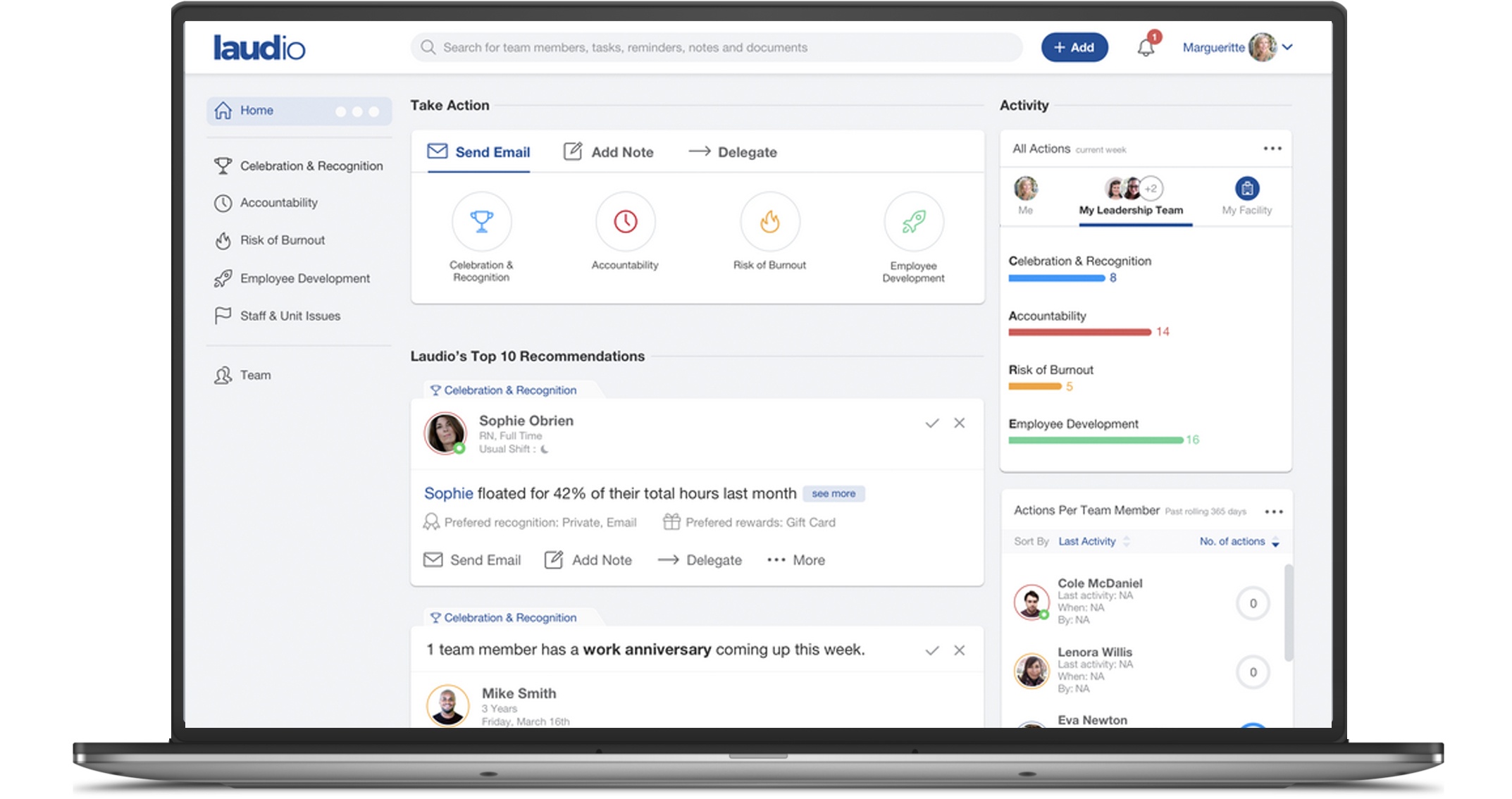
Task: Click the Celebration & Recognition trophy icon
Action: click(x=482, y=221)
